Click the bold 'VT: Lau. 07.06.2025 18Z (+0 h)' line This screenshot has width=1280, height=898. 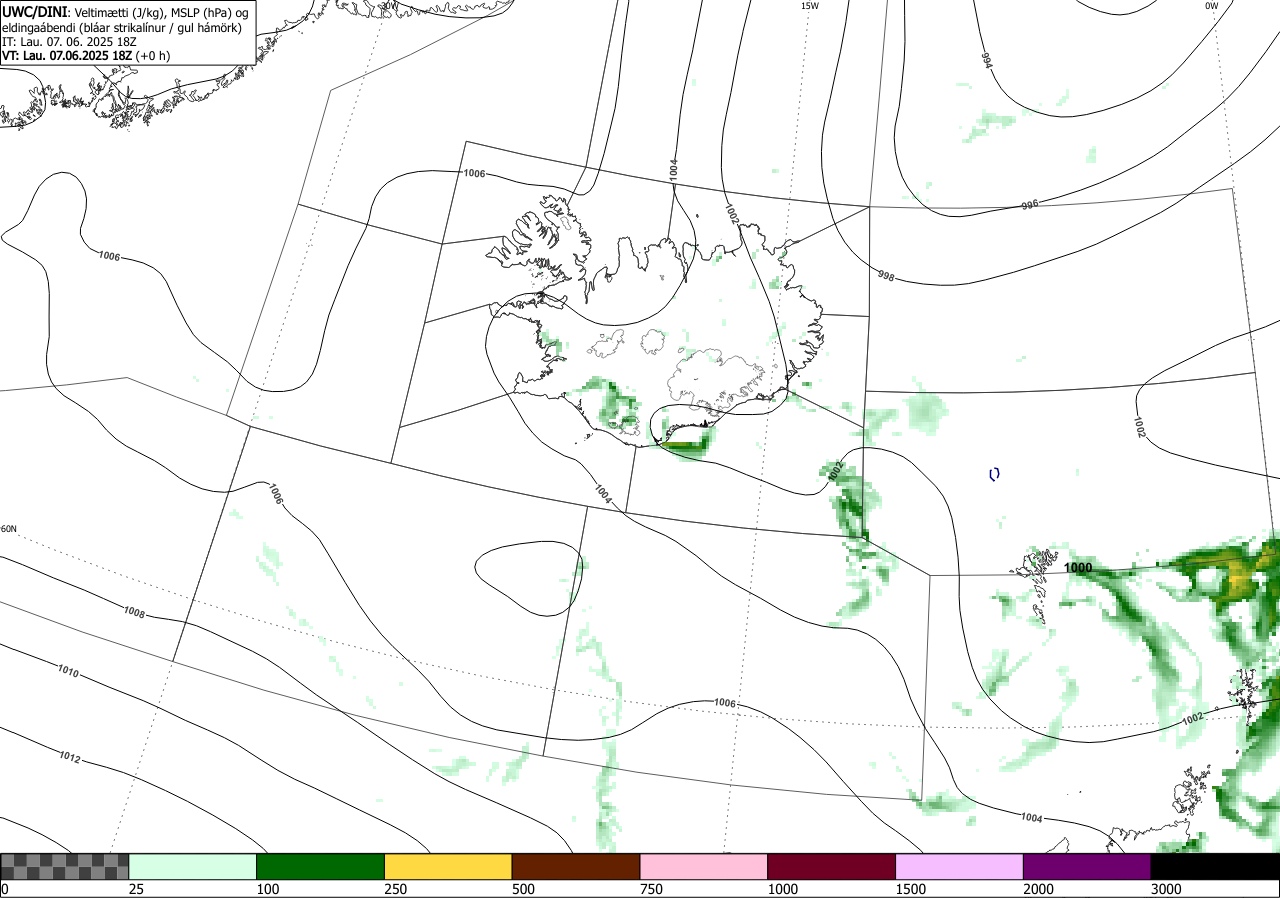pos(85,56)
